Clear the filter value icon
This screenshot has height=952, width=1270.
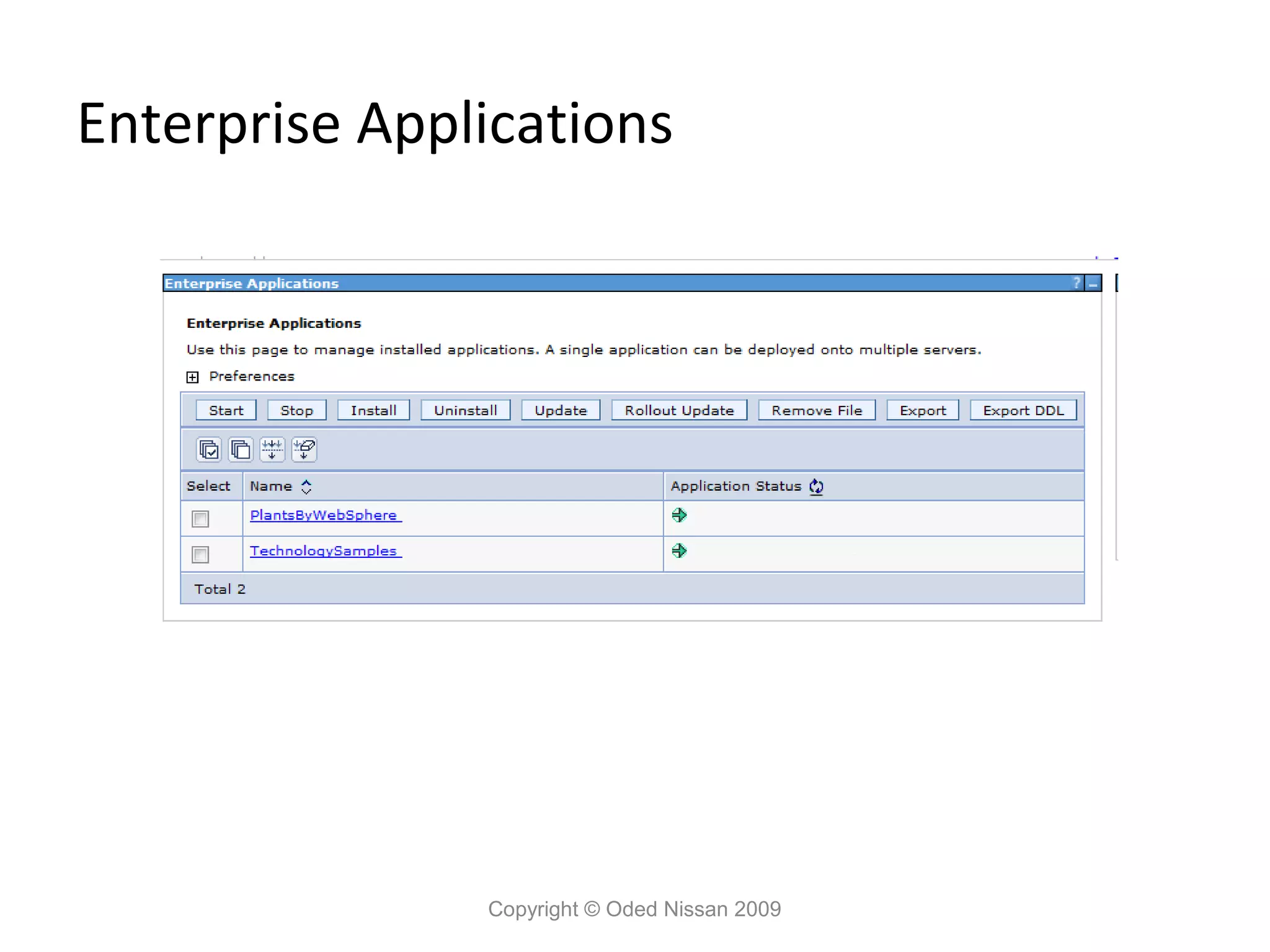(x=304, y=449)
